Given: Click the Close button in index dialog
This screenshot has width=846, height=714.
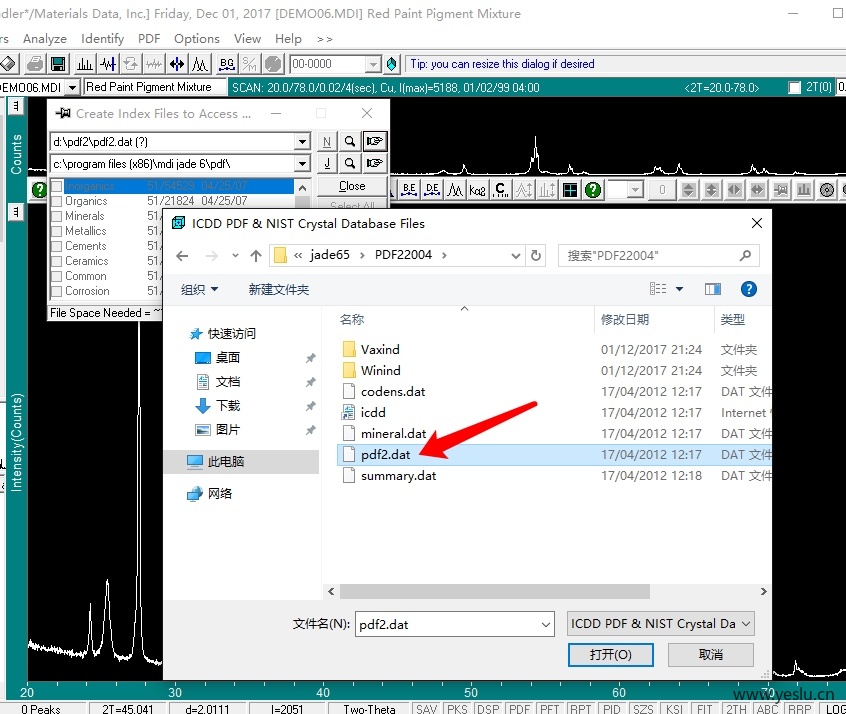Looking at the screenshot, I should coord(352,186).
